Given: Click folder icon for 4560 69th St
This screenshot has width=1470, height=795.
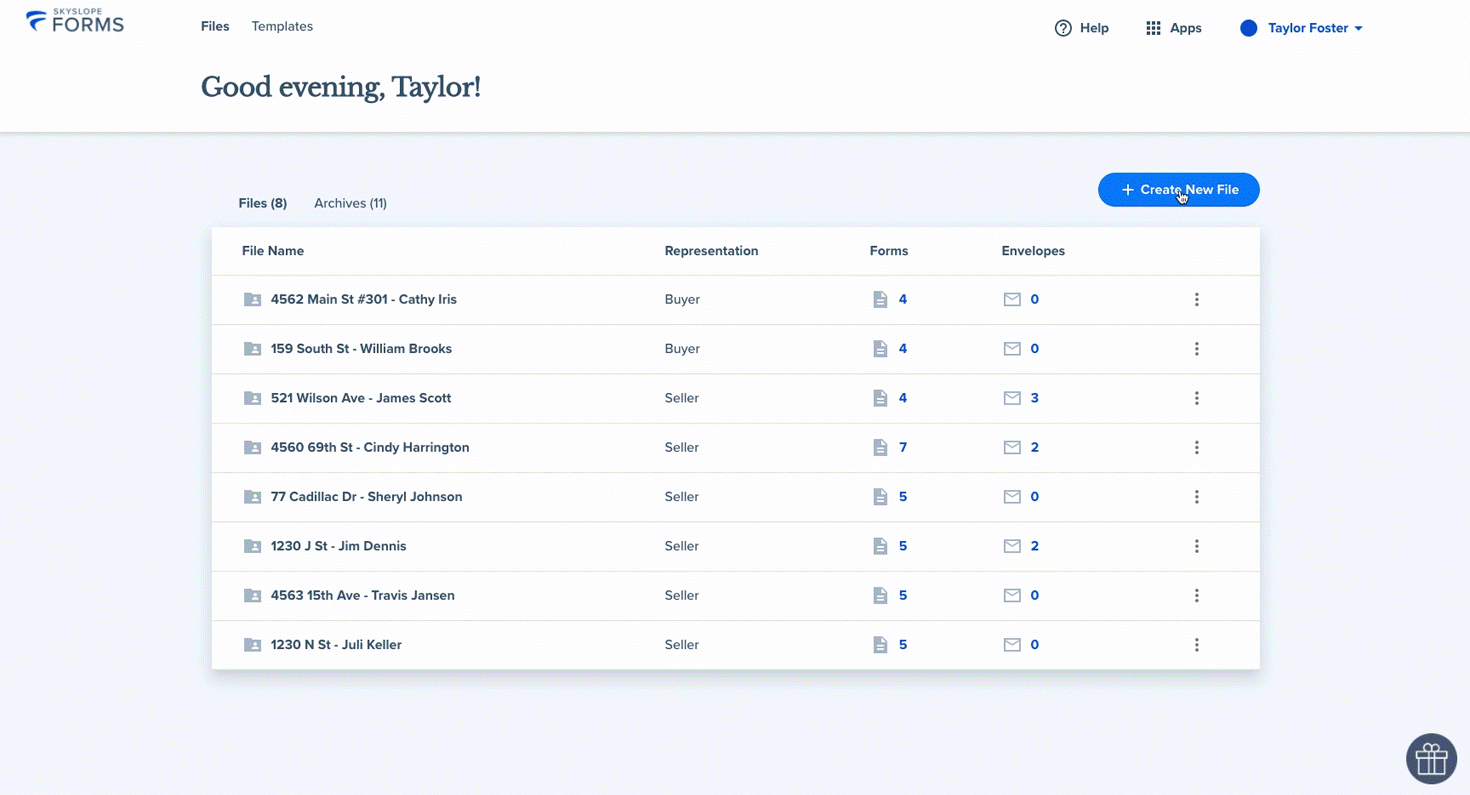Looking at the screenshot, I should 252,447.
